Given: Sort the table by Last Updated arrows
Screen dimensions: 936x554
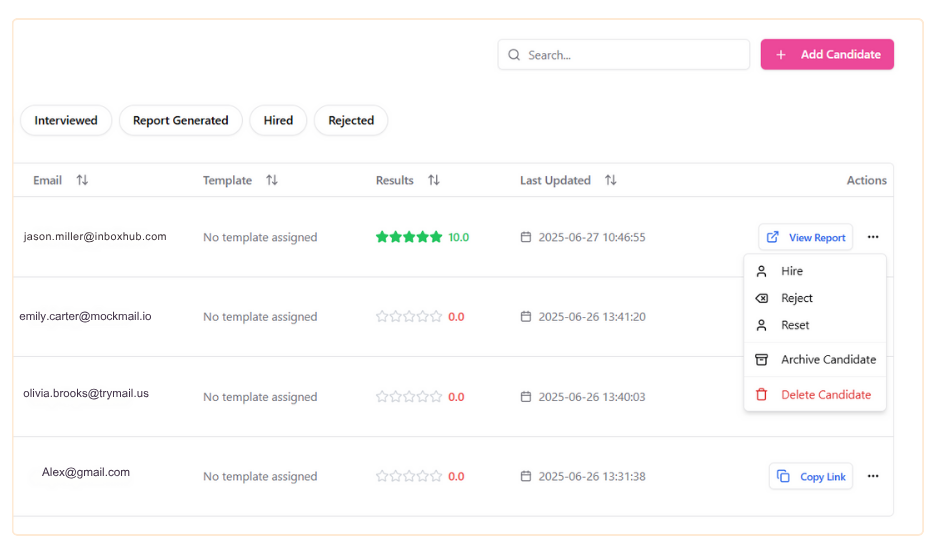Looking at the screenshot, I should [610, 180].
